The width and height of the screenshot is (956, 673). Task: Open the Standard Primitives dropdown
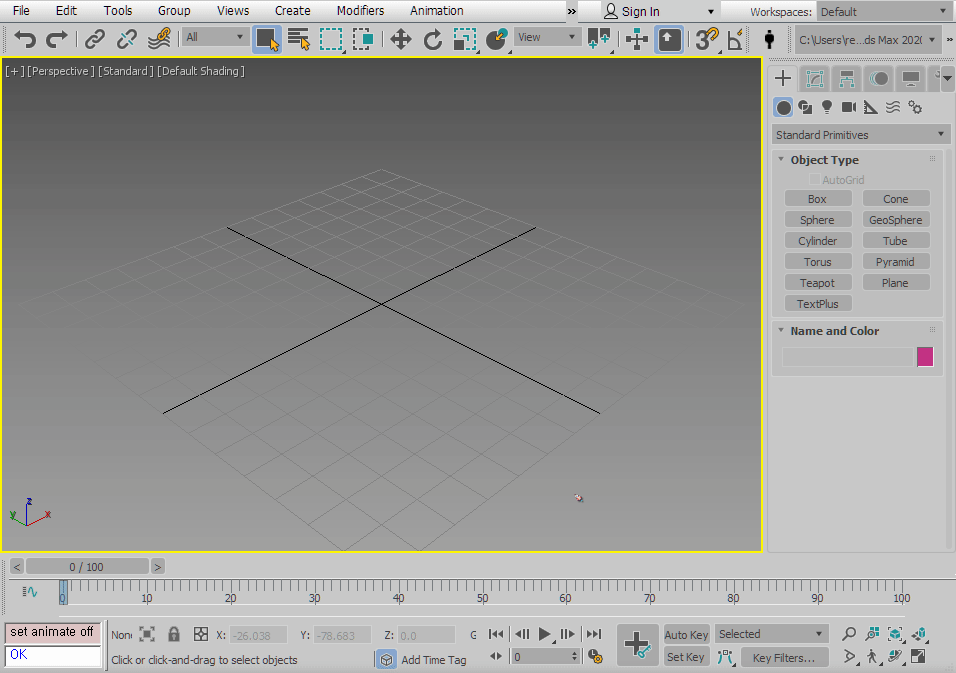(x=860, y=135)
